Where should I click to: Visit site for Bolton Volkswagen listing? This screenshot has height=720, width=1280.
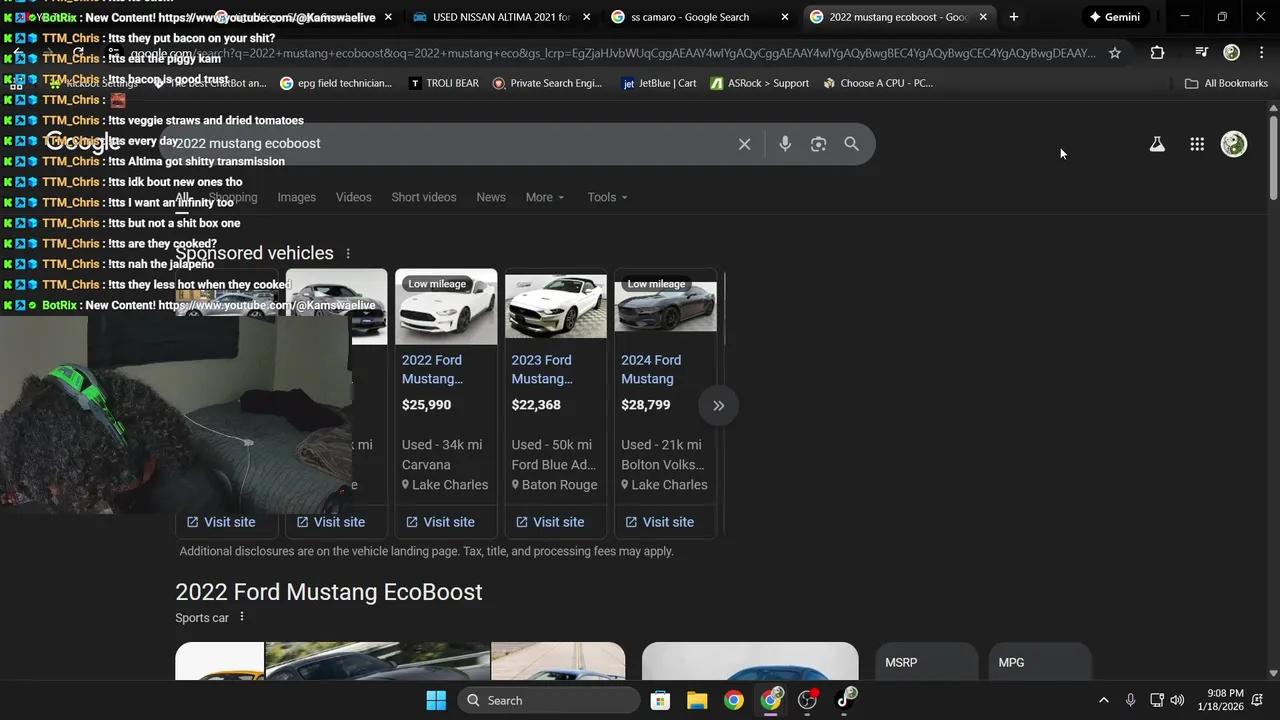tap(659, 522)
